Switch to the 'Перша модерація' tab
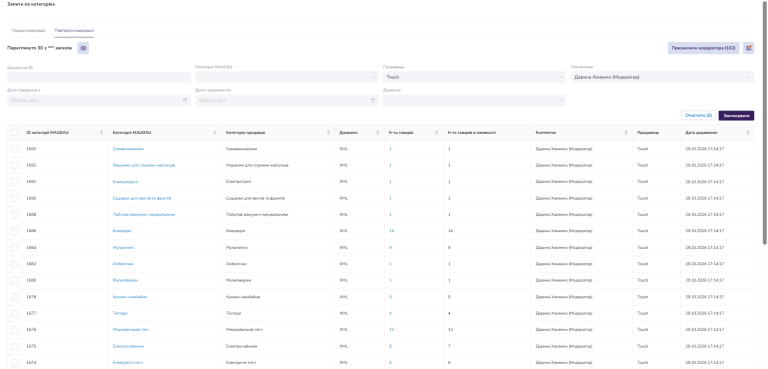 click(x=28, y=30)
